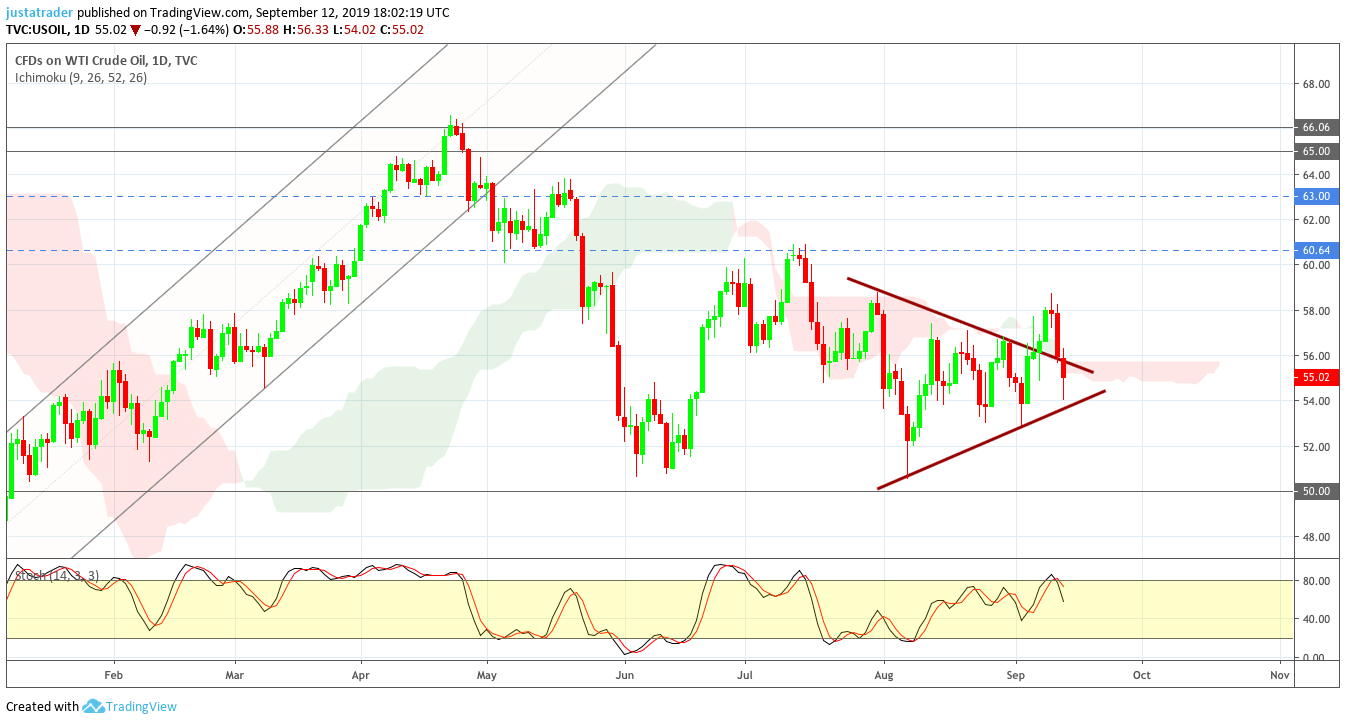The image size is (1346, 724).
Task: Click the 40.00 stochastic axis level
Action: click(x=1316, y=619)
